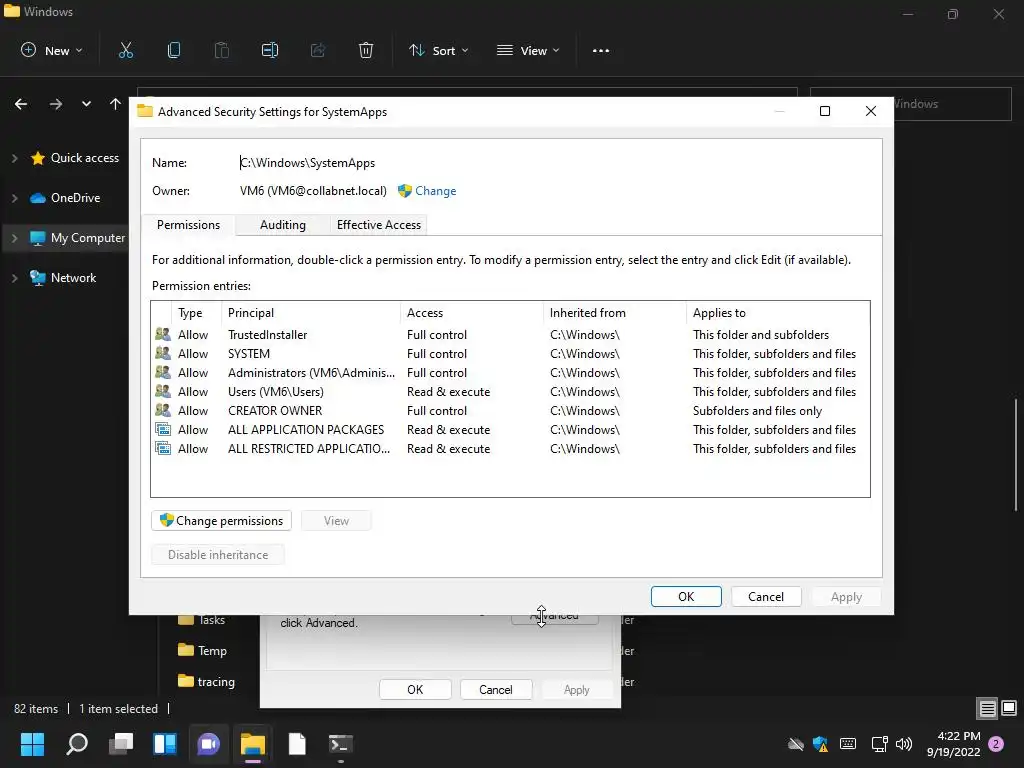This screenshot has height=768, width=1024.
Task: Select Network in sidebar
Action: [63, 278]
